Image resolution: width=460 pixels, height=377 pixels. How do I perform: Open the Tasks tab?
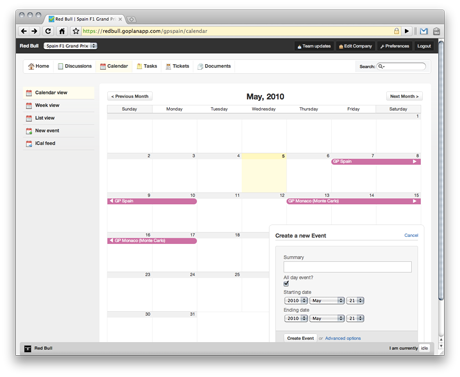click(x=147, y=66)
